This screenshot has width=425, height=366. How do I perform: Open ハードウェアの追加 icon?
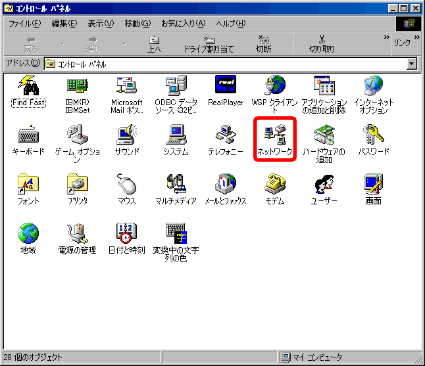point(324,144)
